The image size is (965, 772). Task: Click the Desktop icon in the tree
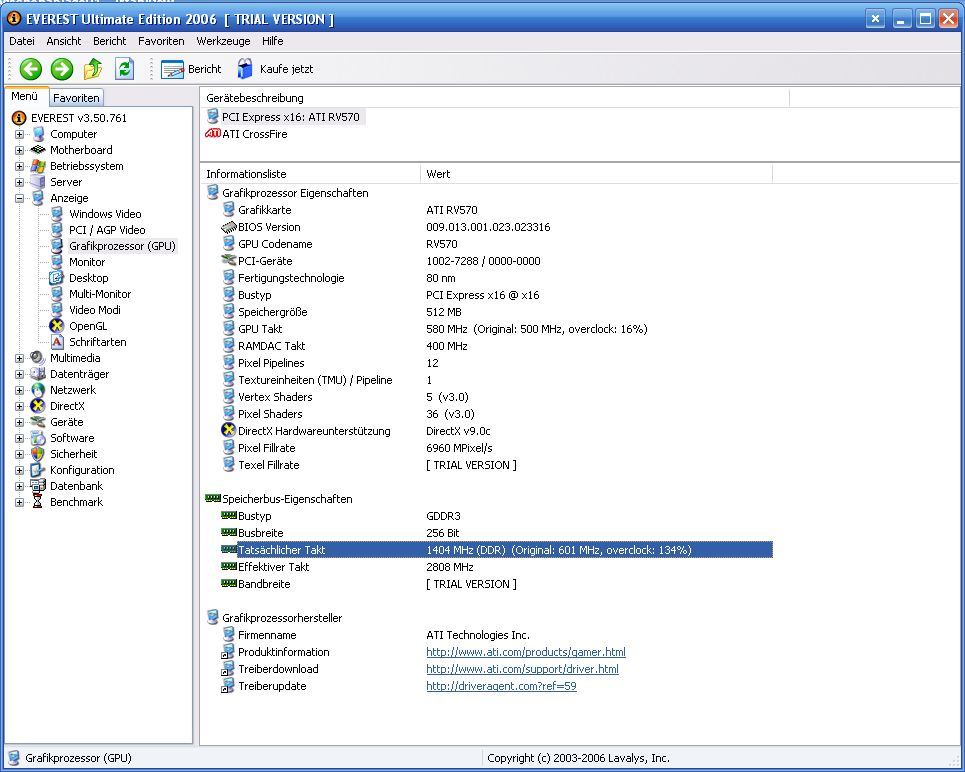click(57, 278)
